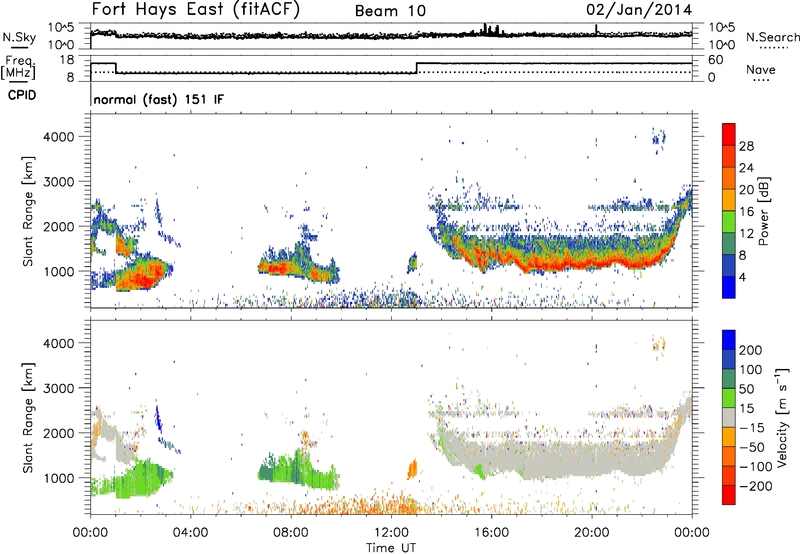Click the "Beam 10" label
The image size is (800, 554).
390,11
